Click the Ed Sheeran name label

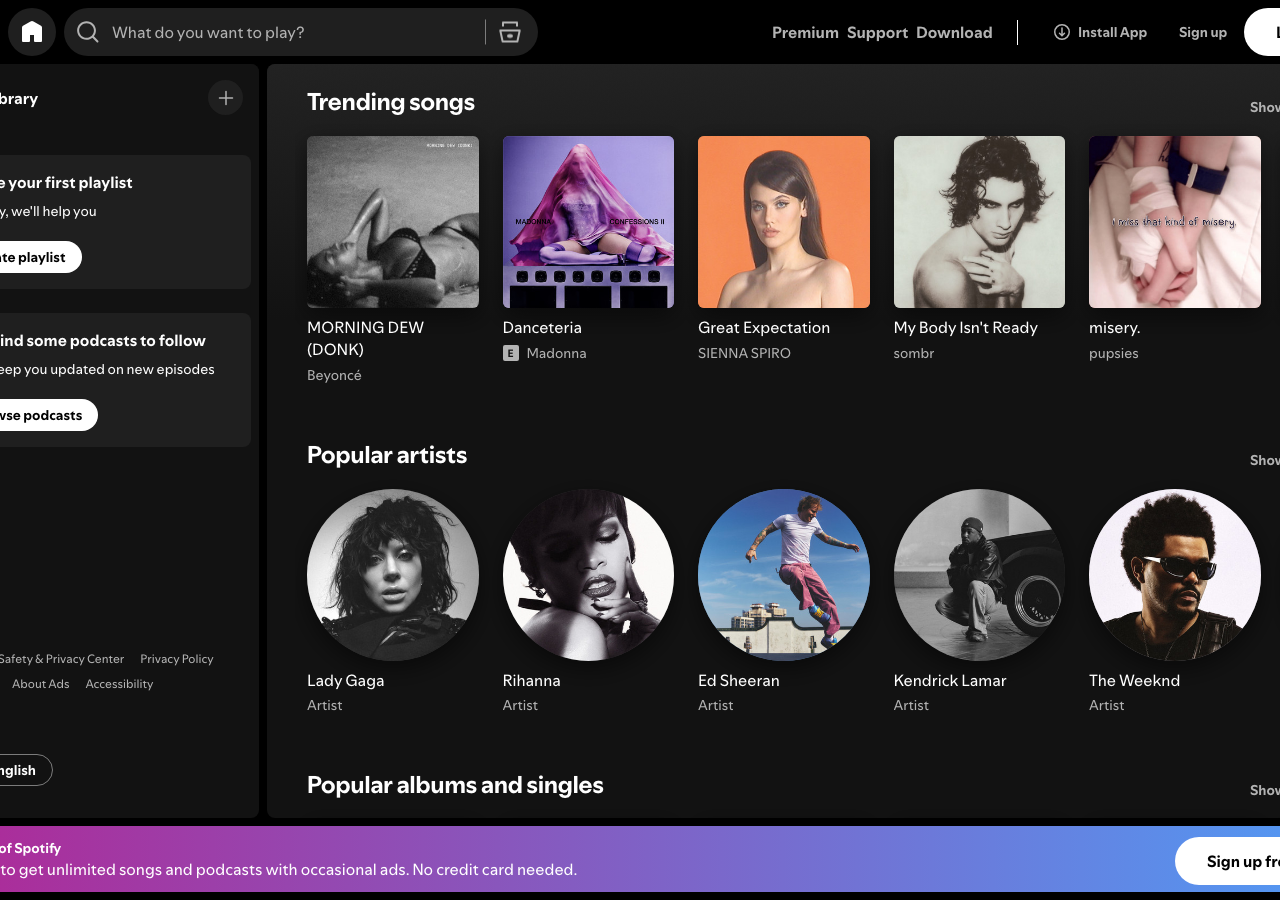tap(739, 680)
